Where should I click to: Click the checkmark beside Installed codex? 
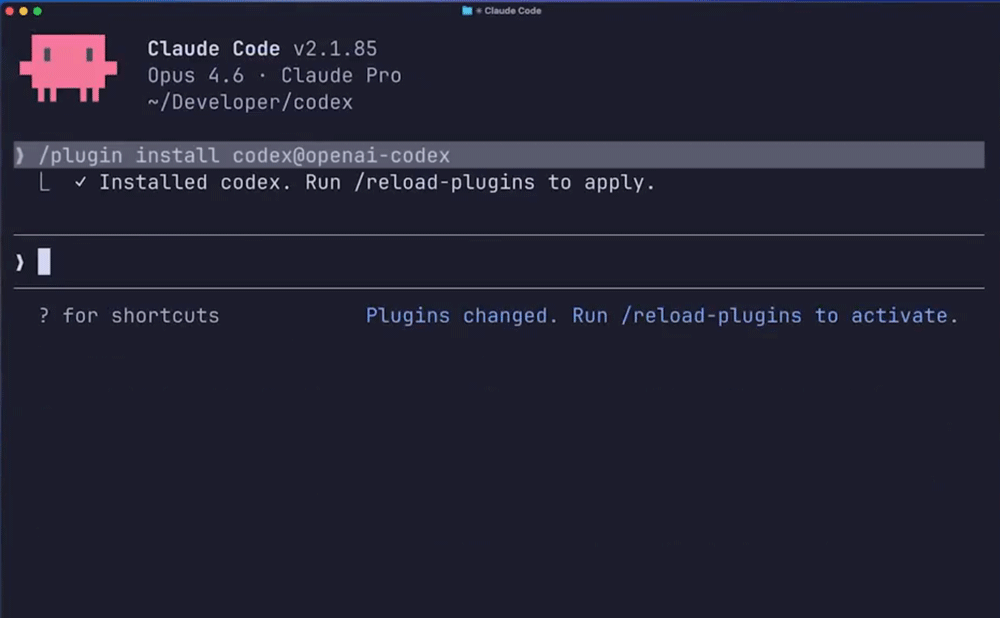pyautogui.click(x=80, y=183)
